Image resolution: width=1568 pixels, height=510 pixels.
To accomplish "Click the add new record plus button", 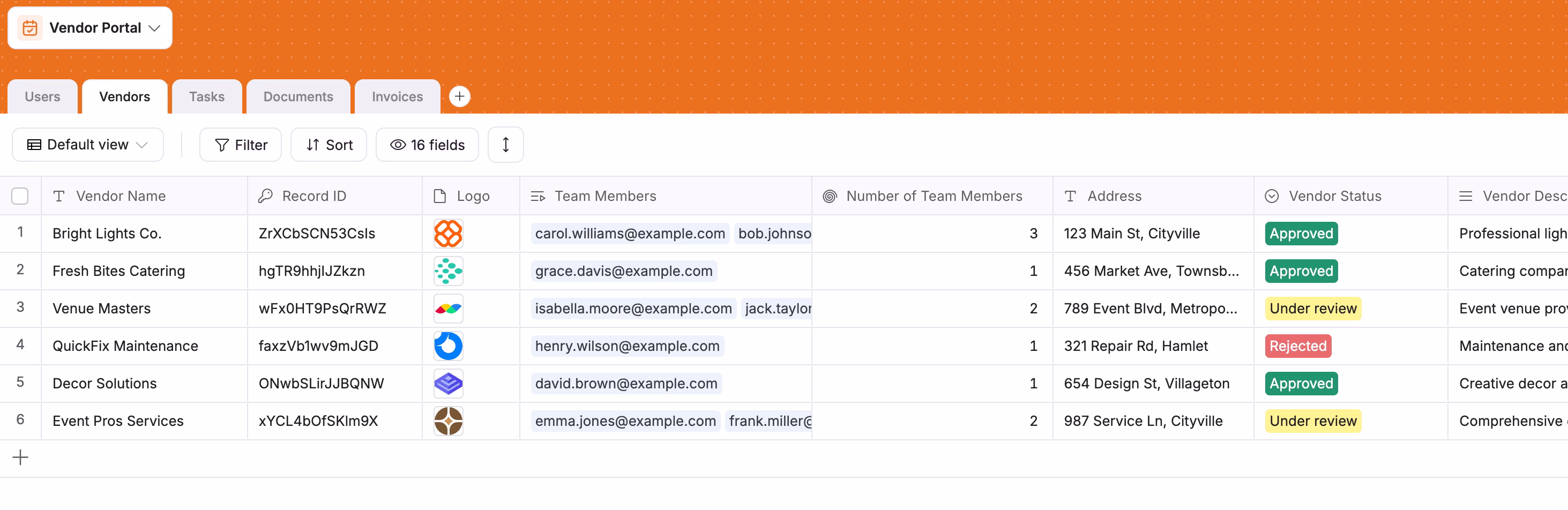I will [x=20, y=456].
